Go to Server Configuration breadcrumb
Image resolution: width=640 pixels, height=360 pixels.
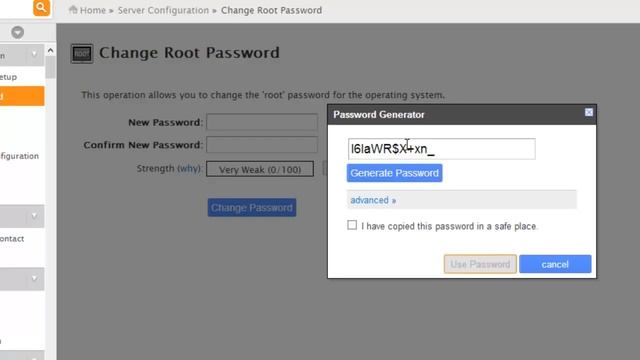[163, 10]
